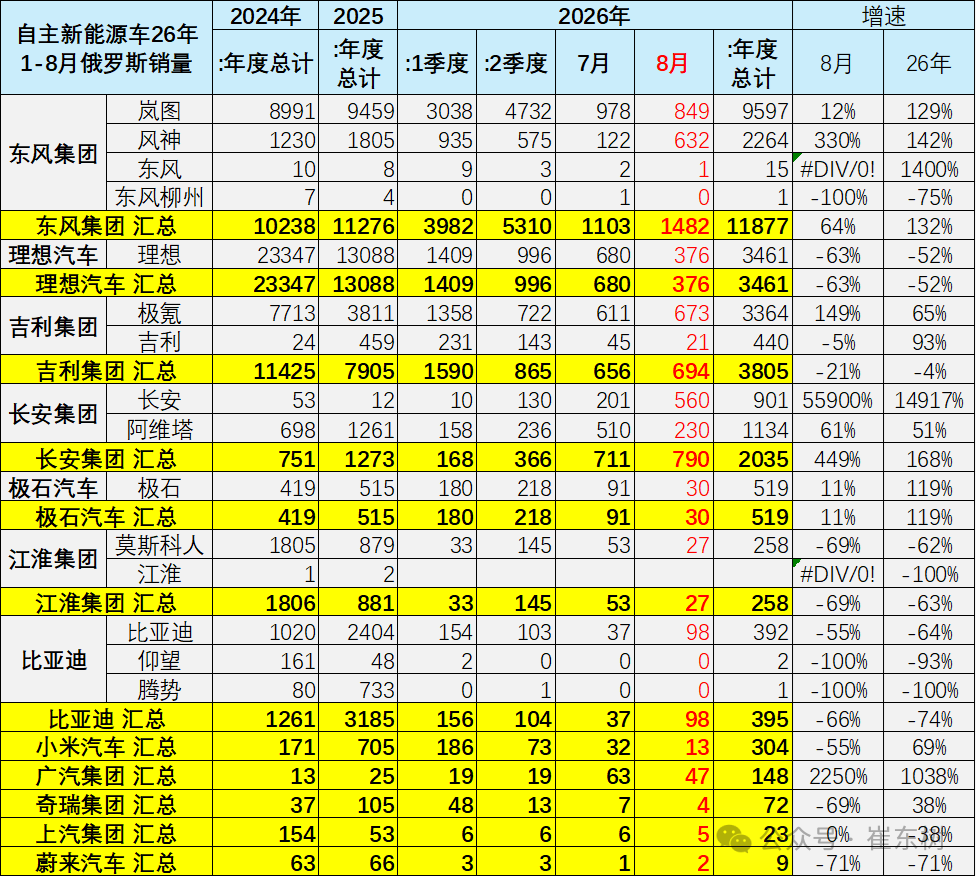The width and height of the screenshot is (976, 877).
Task: Click the 吉利集团 汇总 row label
Action: tap(106, 371)
